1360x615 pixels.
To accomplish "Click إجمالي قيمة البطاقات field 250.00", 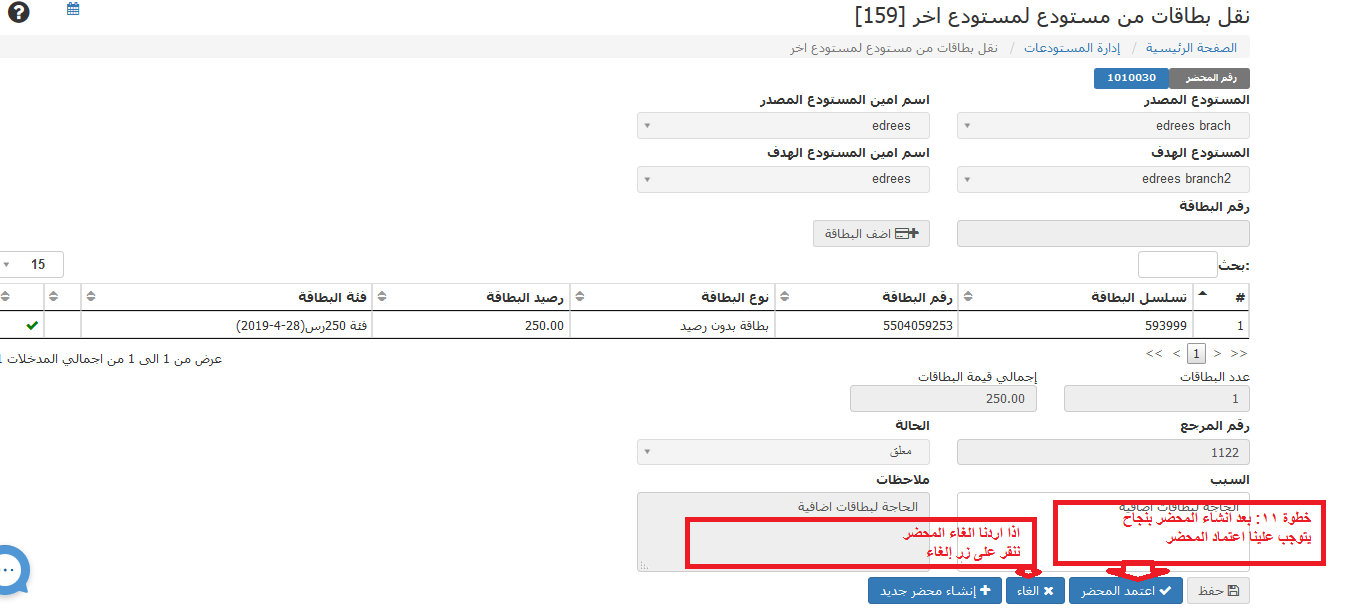I will [x=943, y=399].
